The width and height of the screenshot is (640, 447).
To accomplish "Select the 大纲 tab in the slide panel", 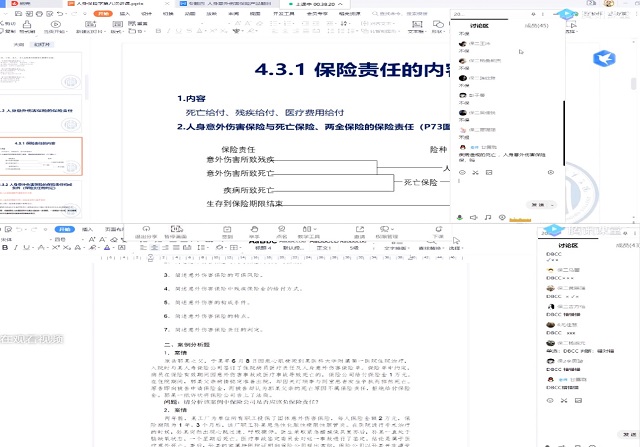I will pyautogui.click(x=19, y=45).
